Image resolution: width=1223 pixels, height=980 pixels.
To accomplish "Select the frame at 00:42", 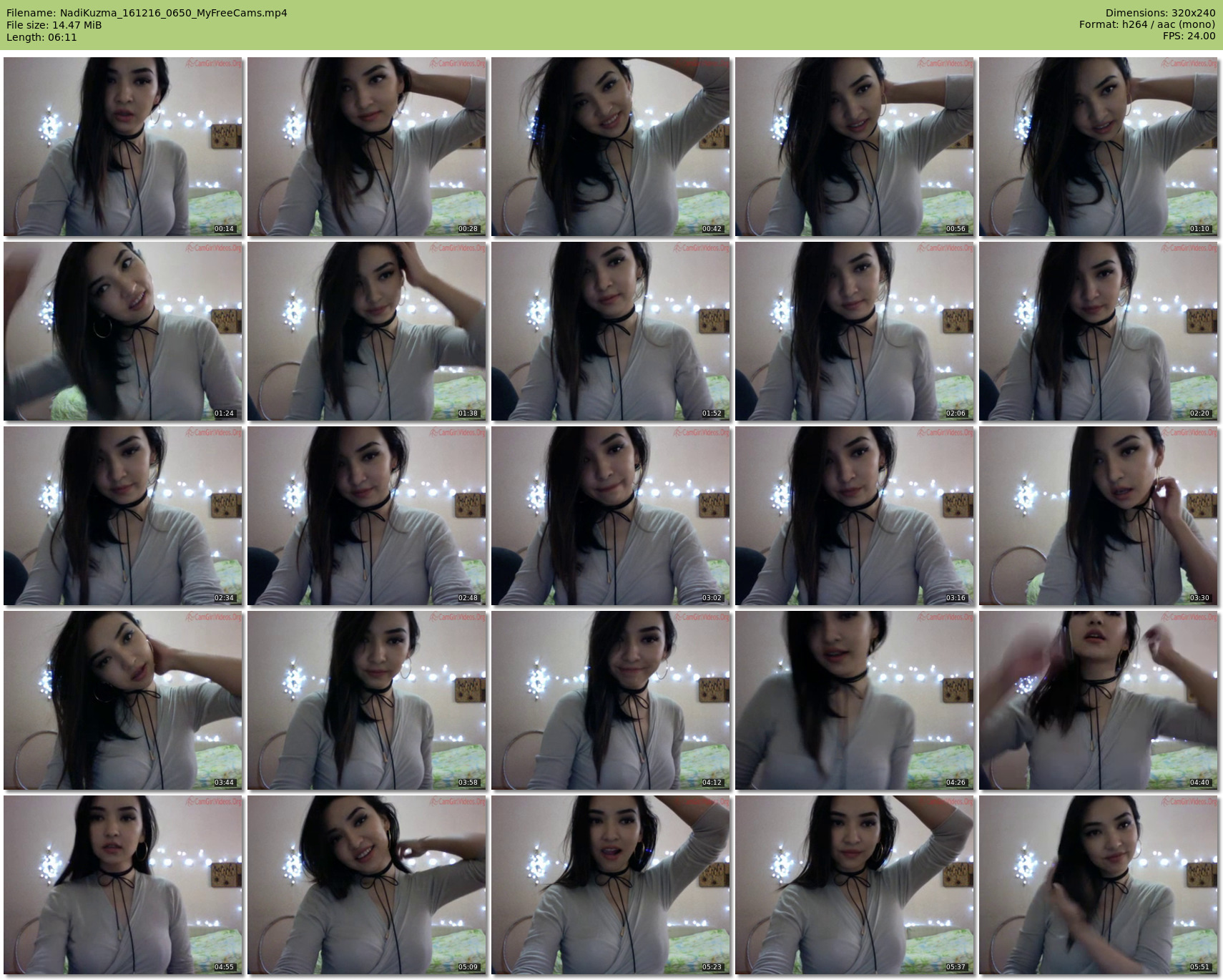I will tap(610, 147).
